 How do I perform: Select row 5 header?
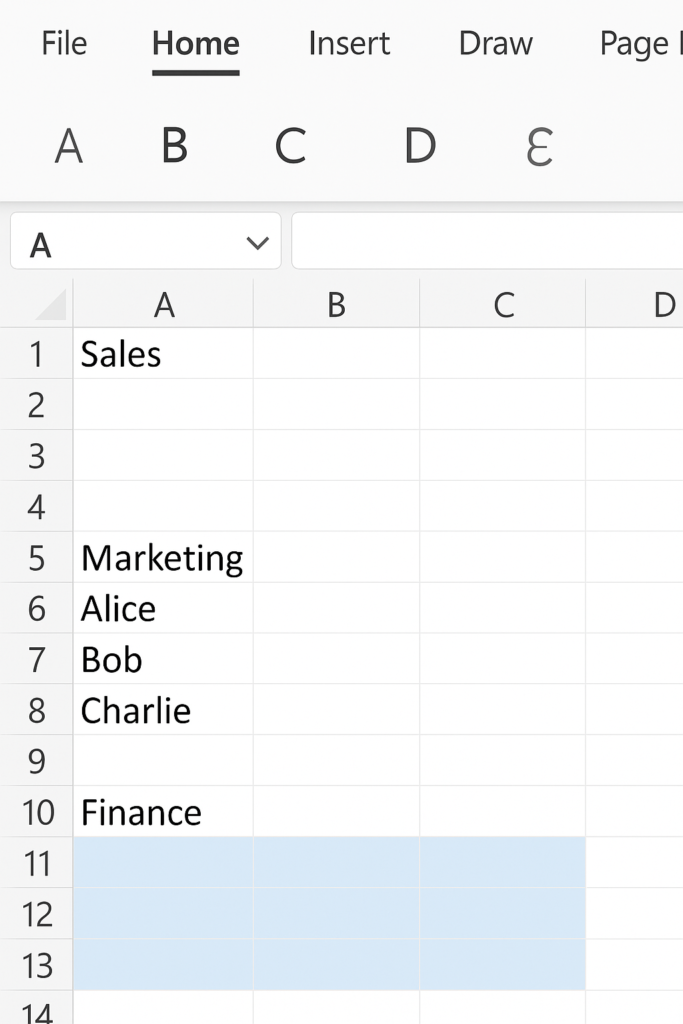click(x=37, y=558)
